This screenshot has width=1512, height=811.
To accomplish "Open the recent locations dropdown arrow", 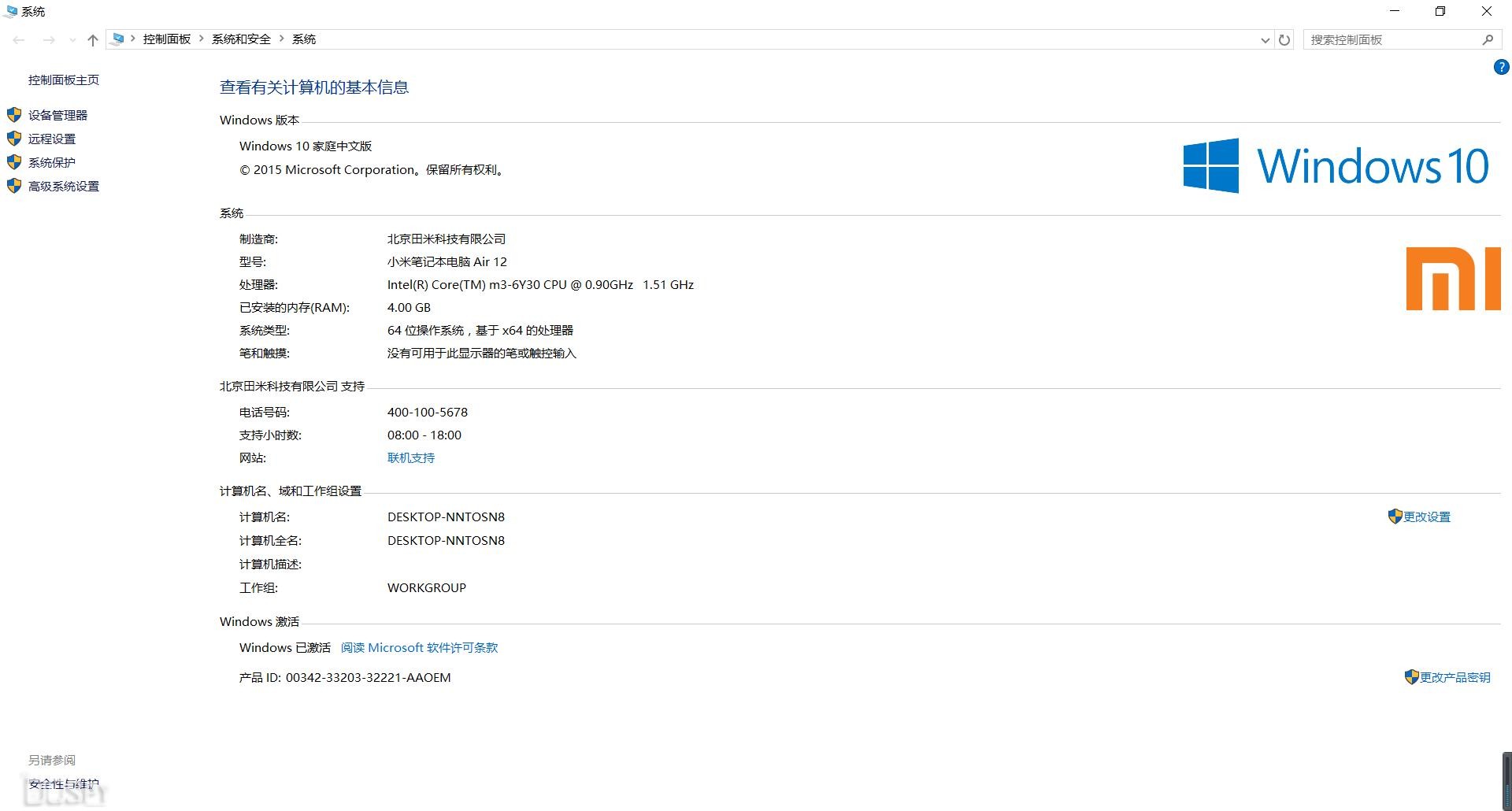I will click(x=72, y=39).
